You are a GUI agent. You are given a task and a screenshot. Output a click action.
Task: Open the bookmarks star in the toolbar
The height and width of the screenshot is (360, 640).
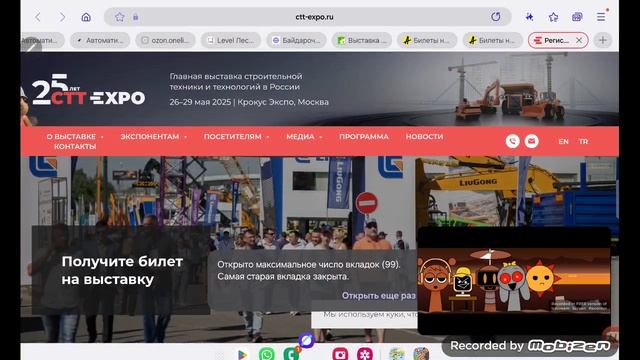coord(553,17)
